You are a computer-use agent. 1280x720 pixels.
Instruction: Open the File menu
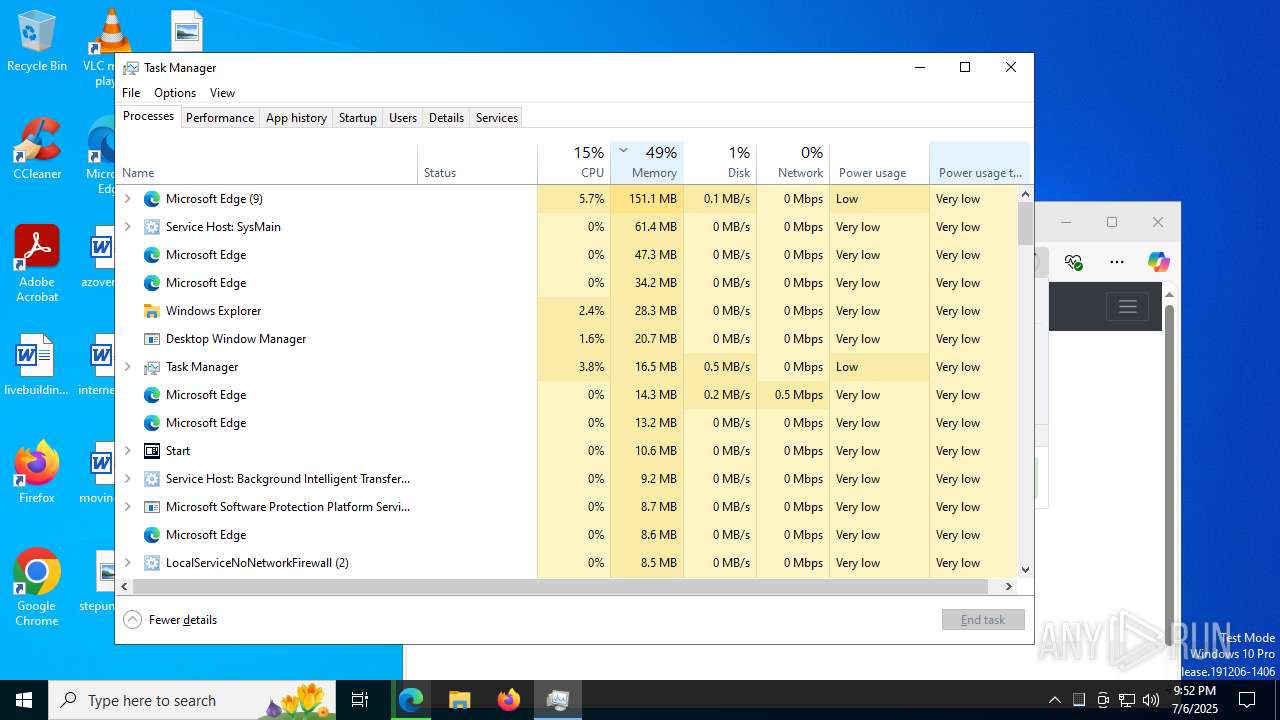pos(131,93)
